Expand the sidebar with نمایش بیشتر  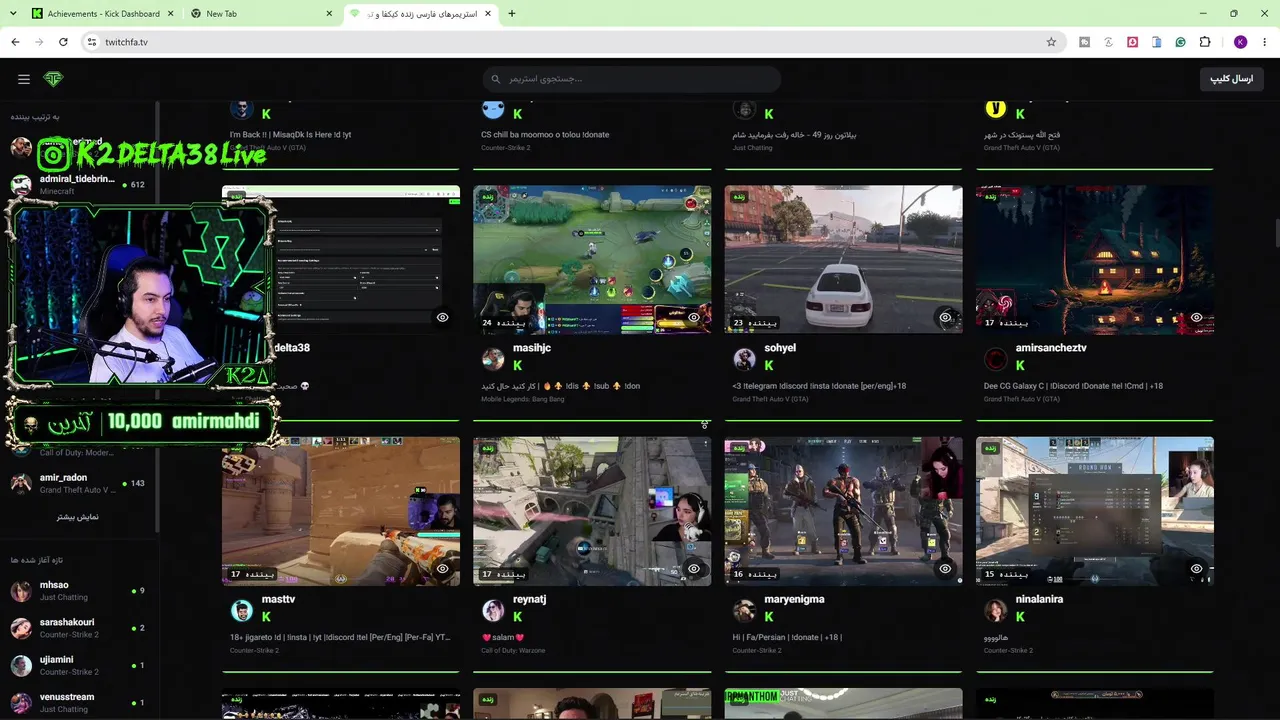pyautogui.click(x=77, y=517)
